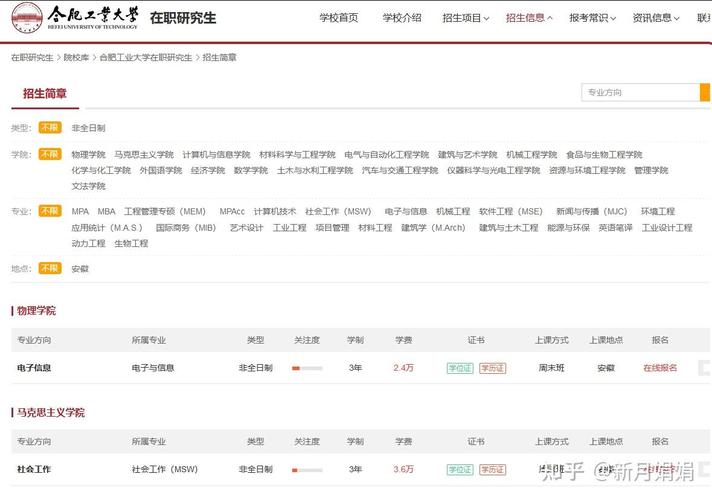Click 学位证 badge in 社会工作 row
Image resolution: width=712 pixels, height=500 pixels.
tap(460, 470)
